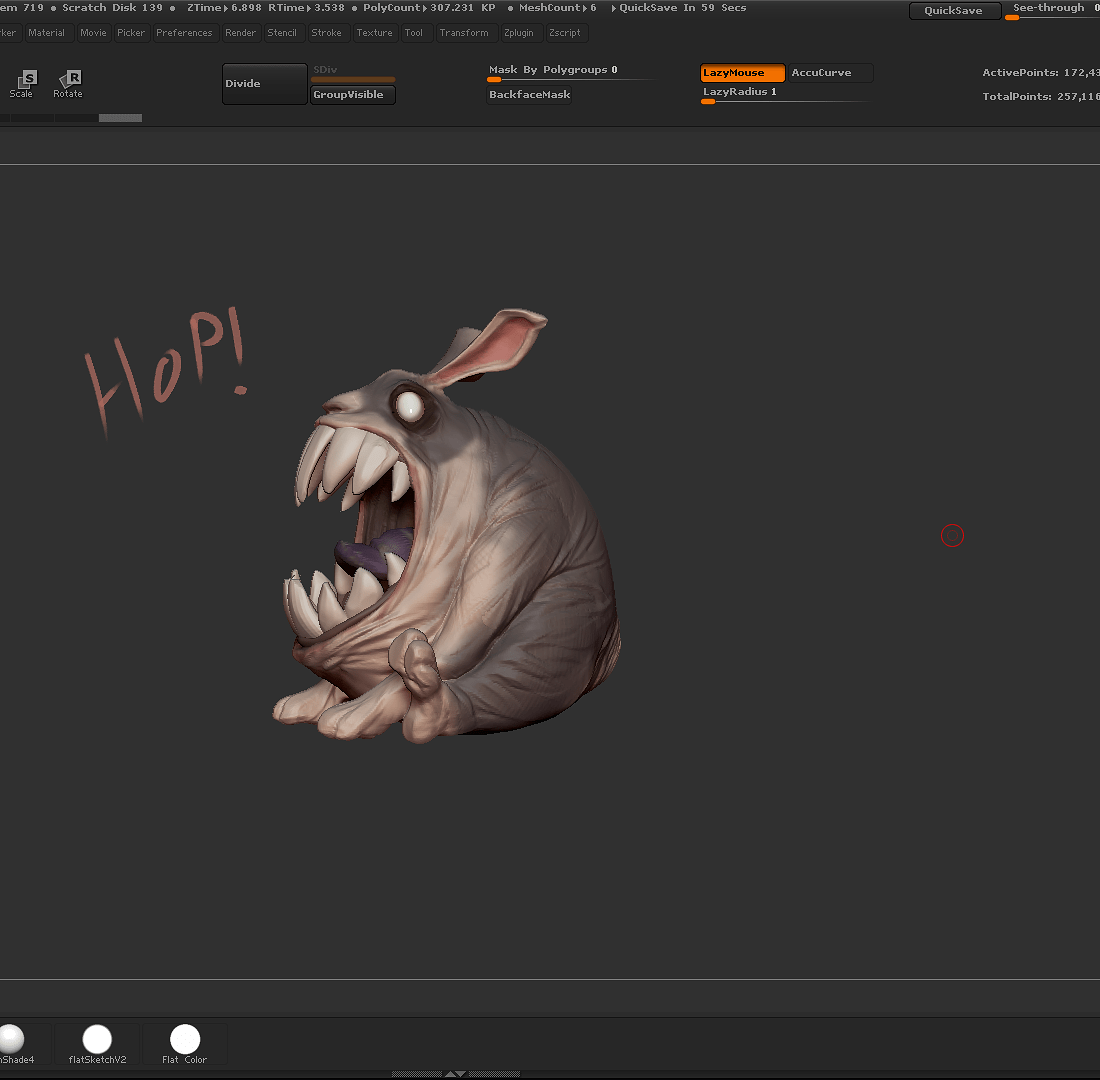Screen dimensions: 1100x1080
Task: Click the RTime status readout
Action: click(x=306, y=8)
